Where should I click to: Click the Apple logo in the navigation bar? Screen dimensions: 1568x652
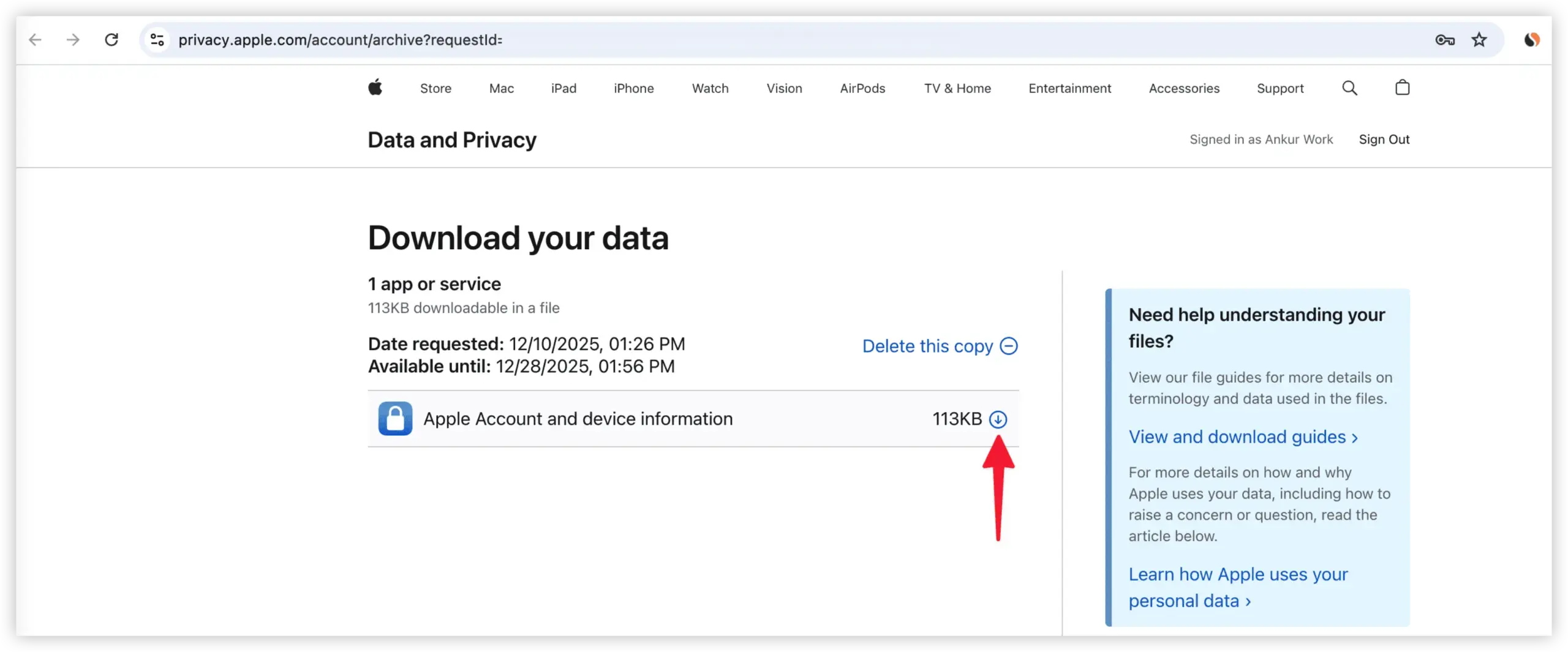pos(375,88)
